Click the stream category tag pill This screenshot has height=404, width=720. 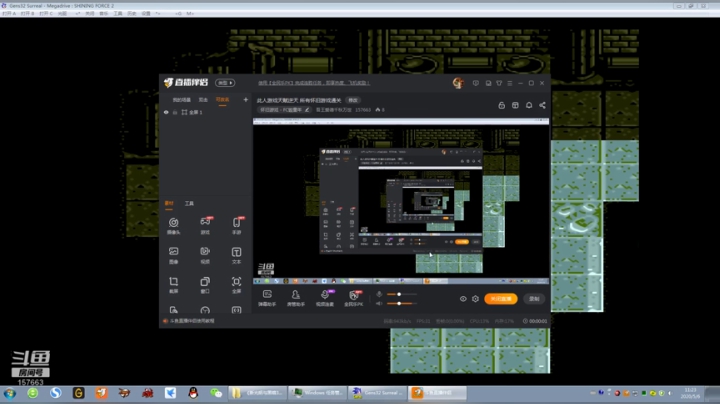285,110
